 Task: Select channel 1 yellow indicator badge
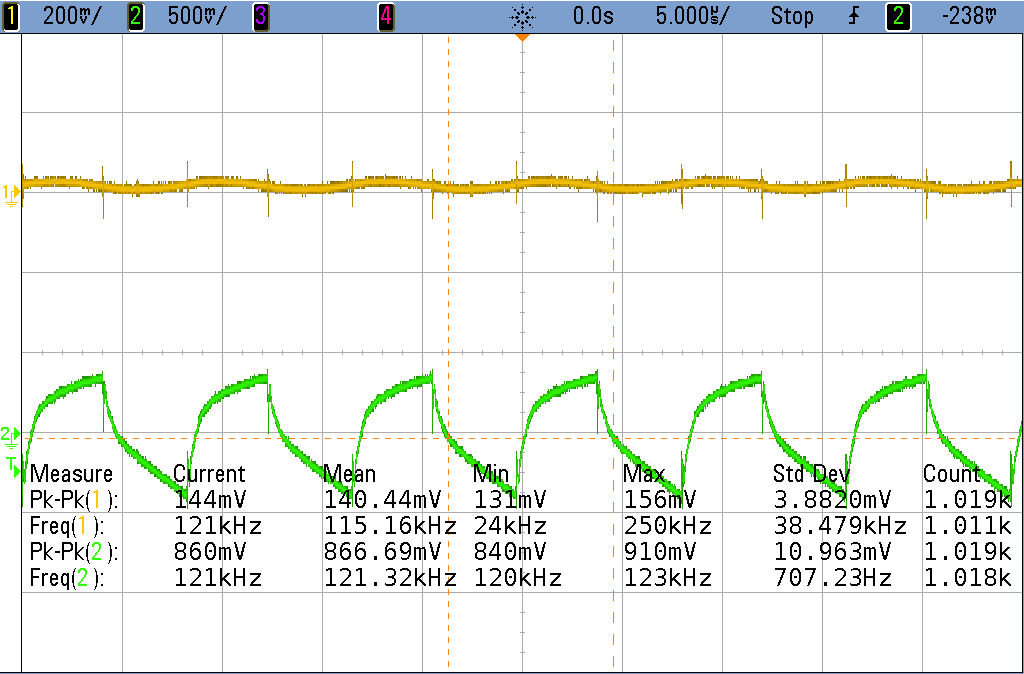point(10,16)
